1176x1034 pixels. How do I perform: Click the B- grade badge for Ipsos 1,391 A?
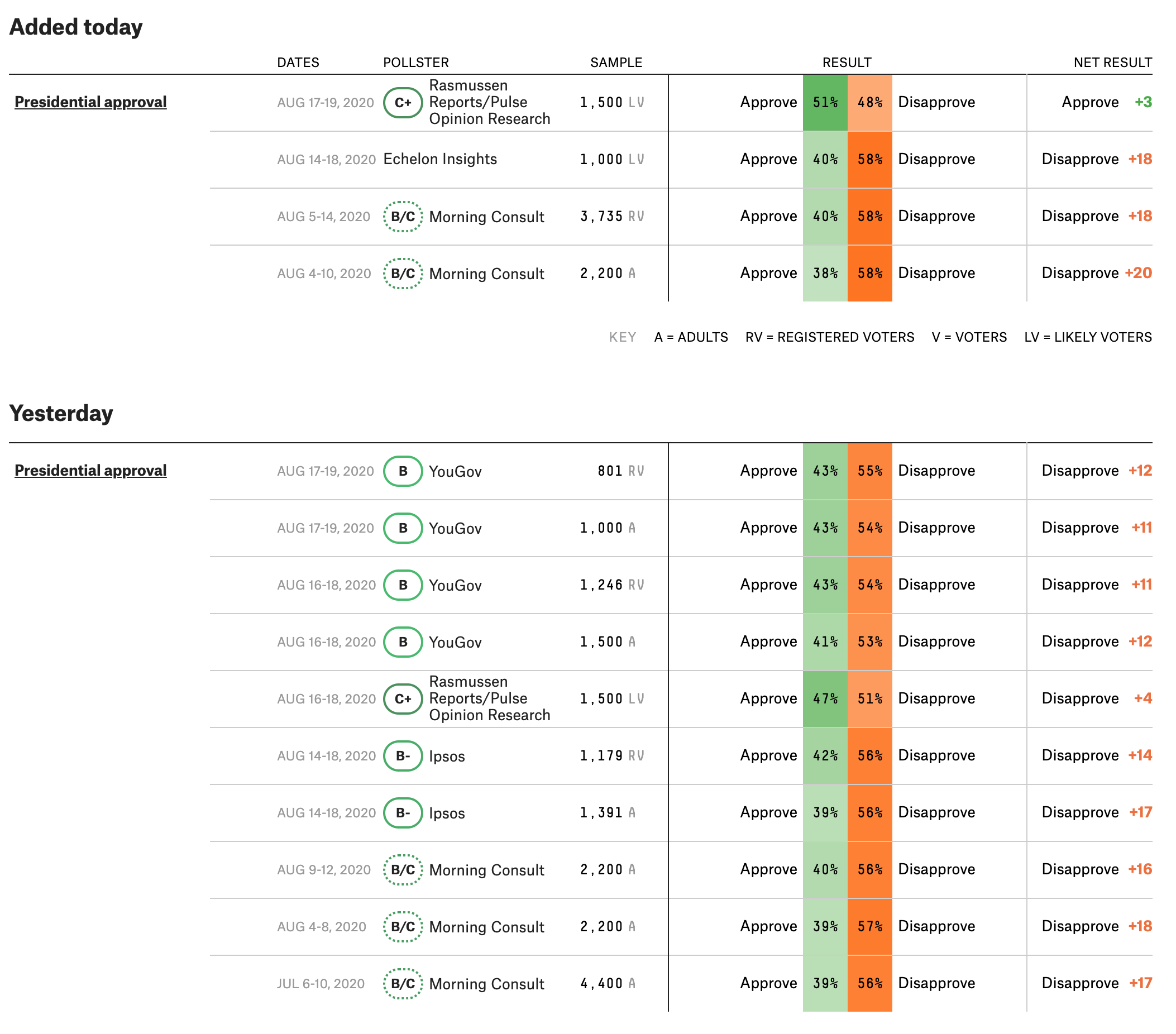(x=403, y=812)
